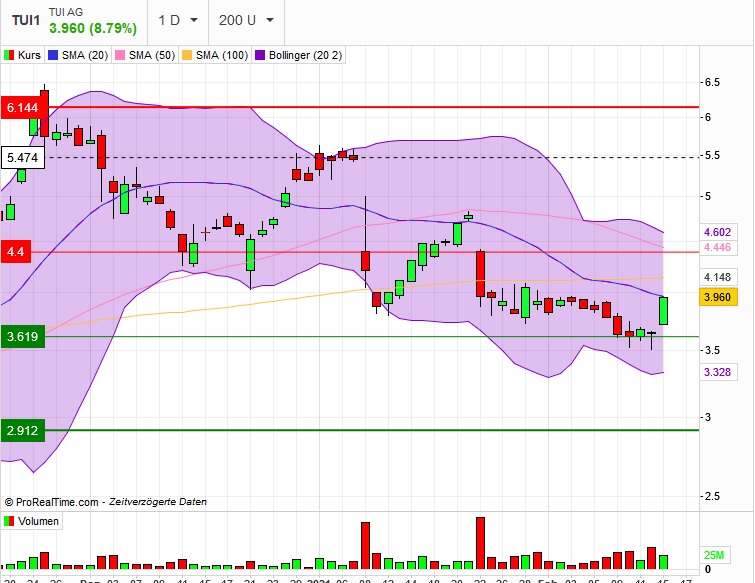Click the 4.148 SMA 100 value
The image size is (755, 583).
[x=718, y=277]
